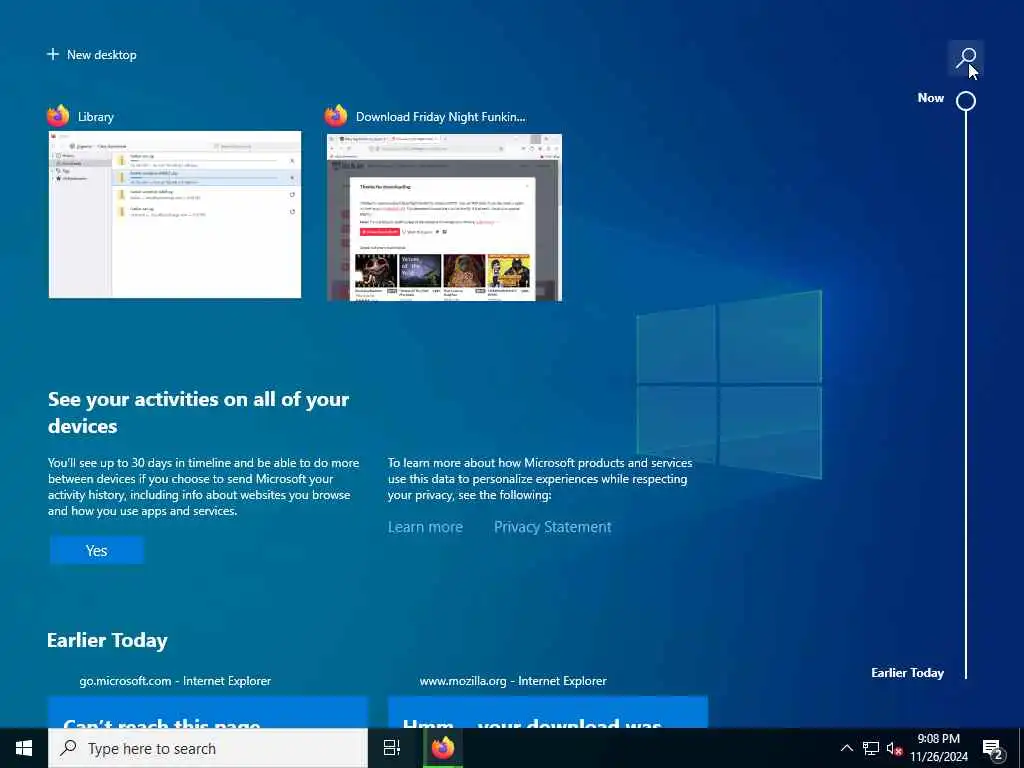Click the Library window title text
The image size is (1024, 768).
click(x=95, y=117)
